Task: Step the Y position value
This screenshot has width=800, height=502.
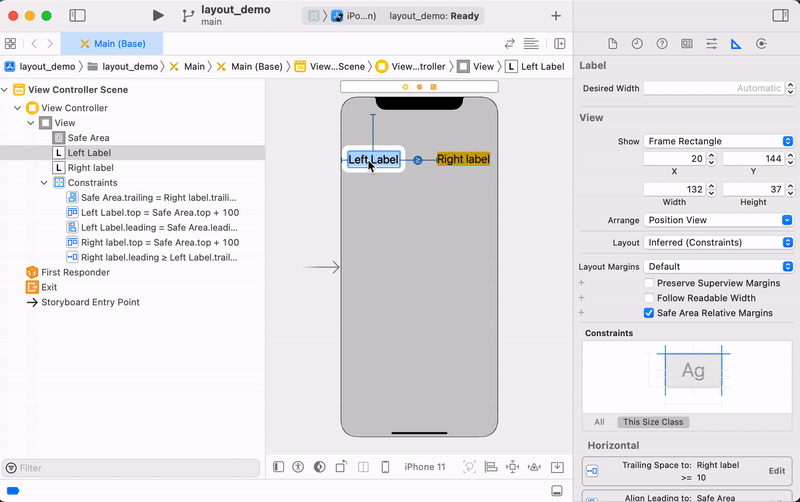Action: pos(790,159)
